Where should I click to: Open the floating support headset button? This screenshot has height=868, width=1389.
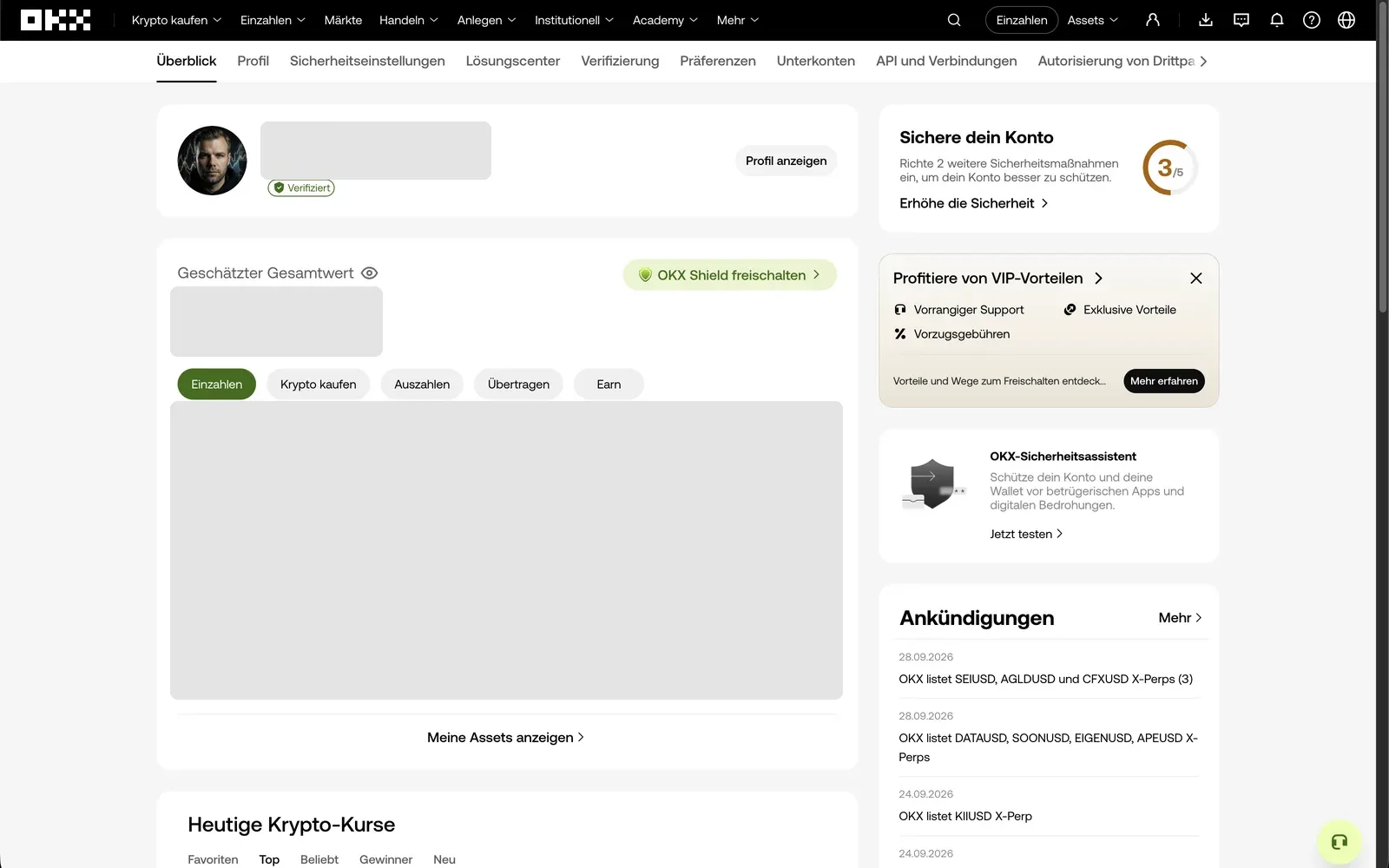[x=1340, y=842]
